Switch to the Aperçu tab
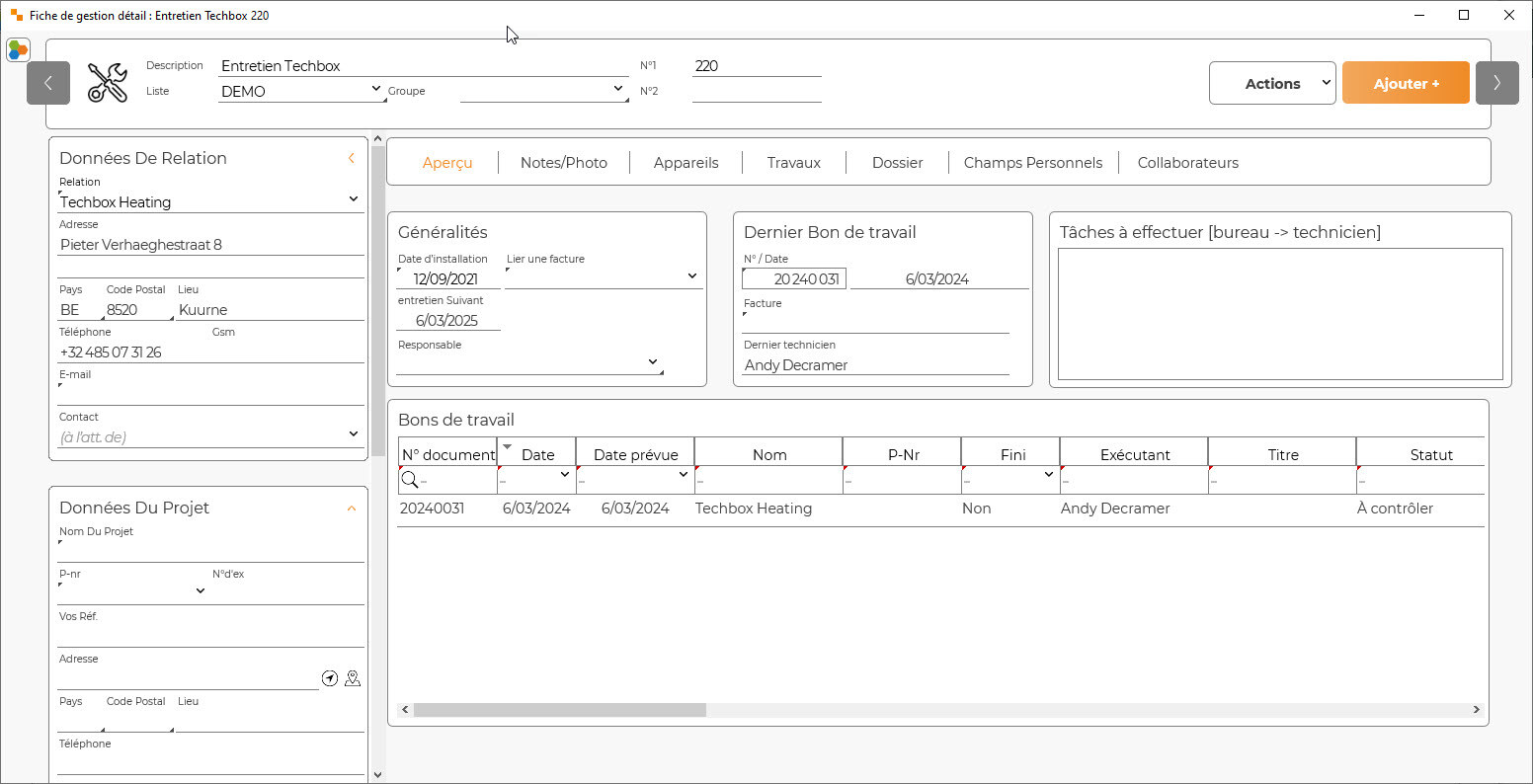The height and width of the screenshot is (784, 1533). point(447,163)
